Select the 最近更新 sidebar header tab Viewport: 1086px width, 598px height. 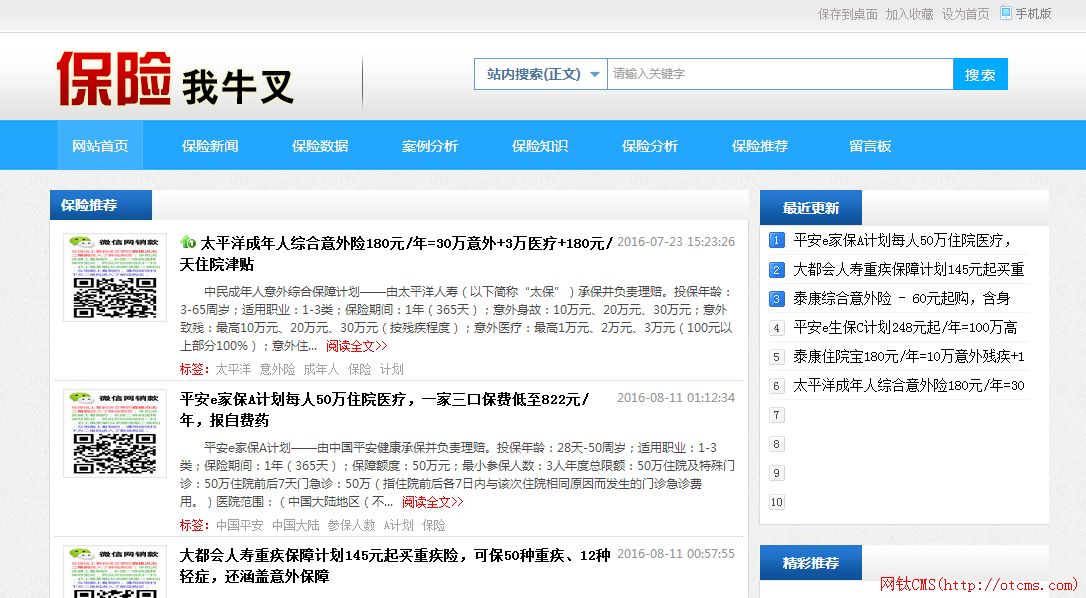point(811,207)
